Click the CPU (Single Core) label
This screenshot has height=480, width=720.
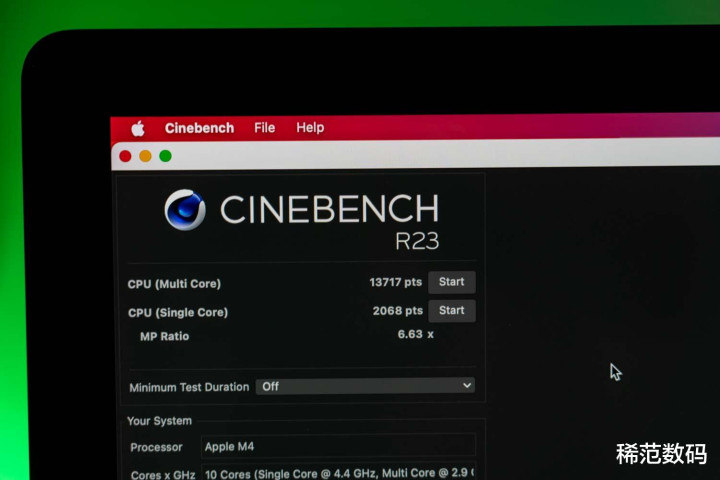178,313
